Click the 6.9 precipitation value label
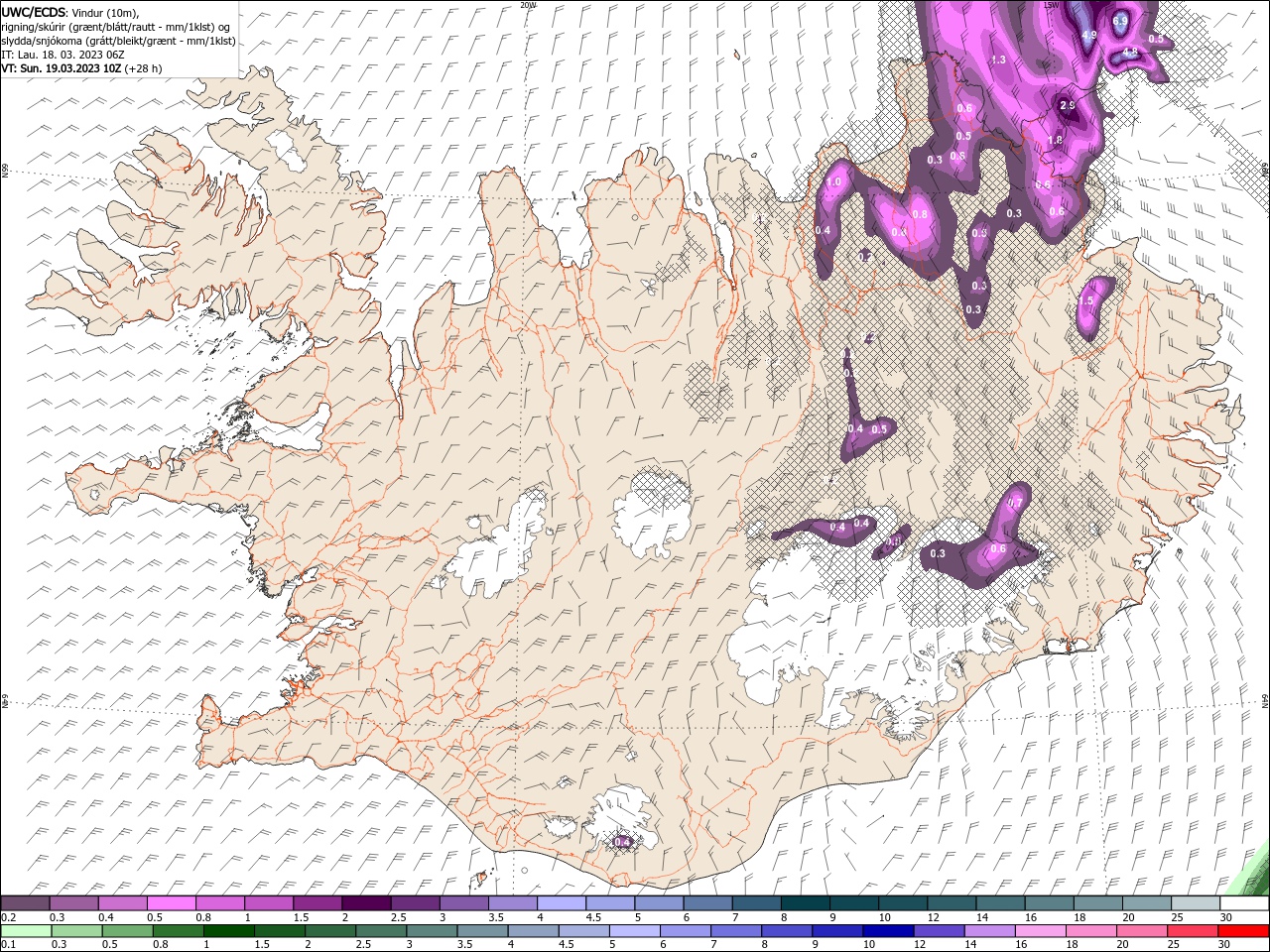The width and height of the screenshot is (1270, 952). point(1120,20)
